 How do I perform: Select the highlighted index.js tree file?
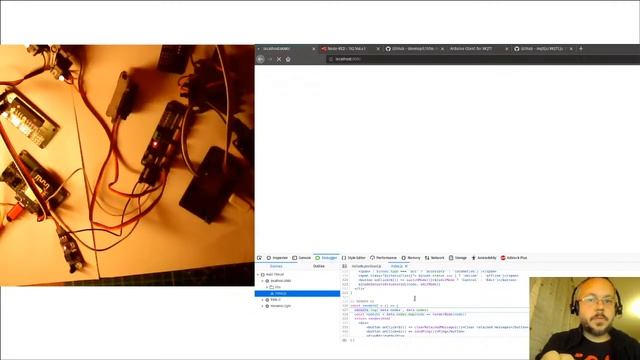[x=297, y=293]
